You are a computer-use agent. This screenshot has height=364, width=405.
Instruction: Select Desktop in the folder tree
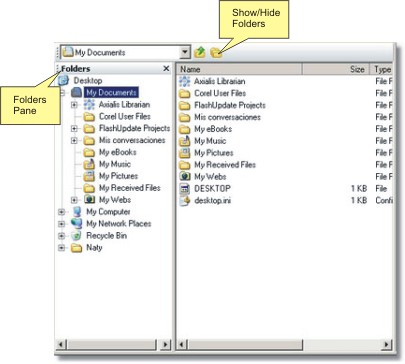(88, 81)
